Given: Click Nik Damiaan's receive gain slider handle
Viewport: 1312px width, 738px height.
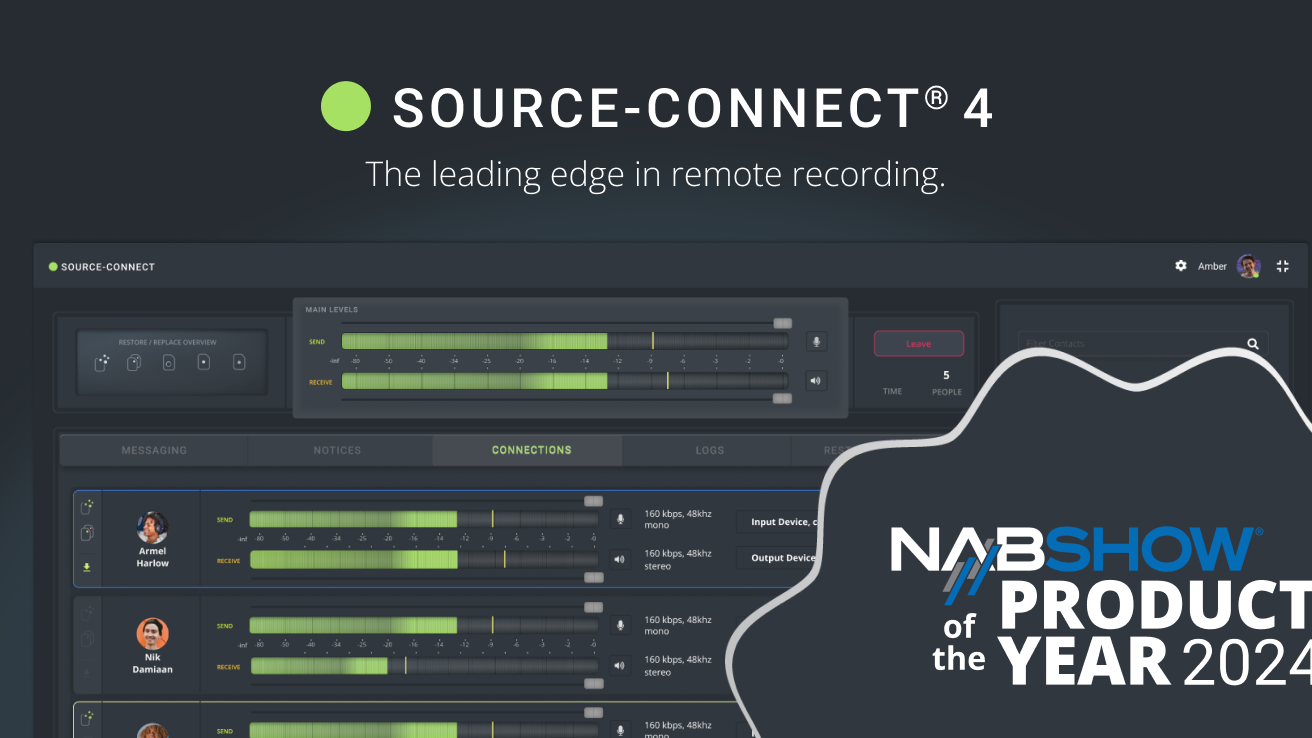Looking at the screenshot, I should click(594, 683).
